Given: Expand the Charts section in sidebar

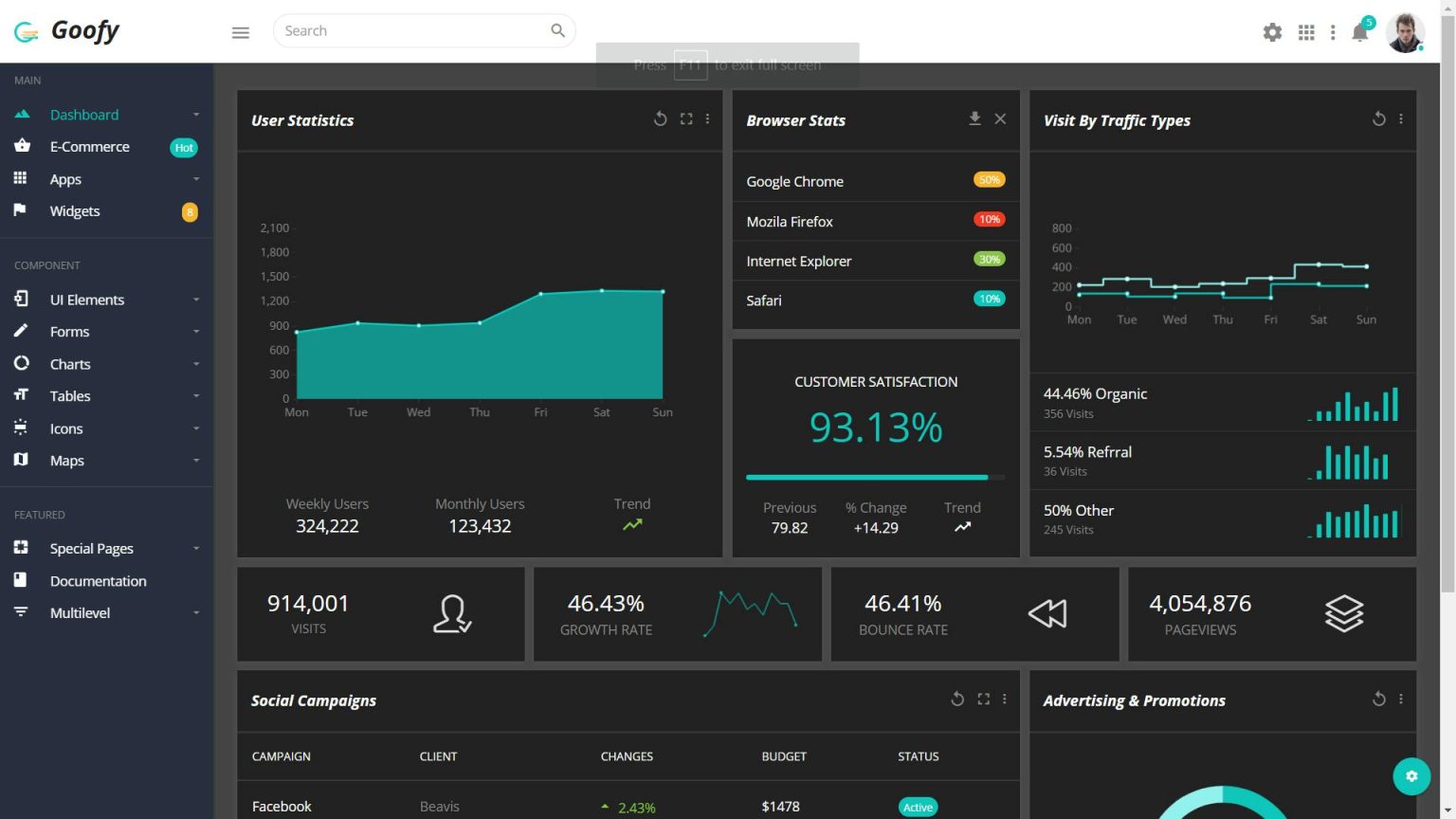Looking at the screenshot, I should (x=70, y=363).
